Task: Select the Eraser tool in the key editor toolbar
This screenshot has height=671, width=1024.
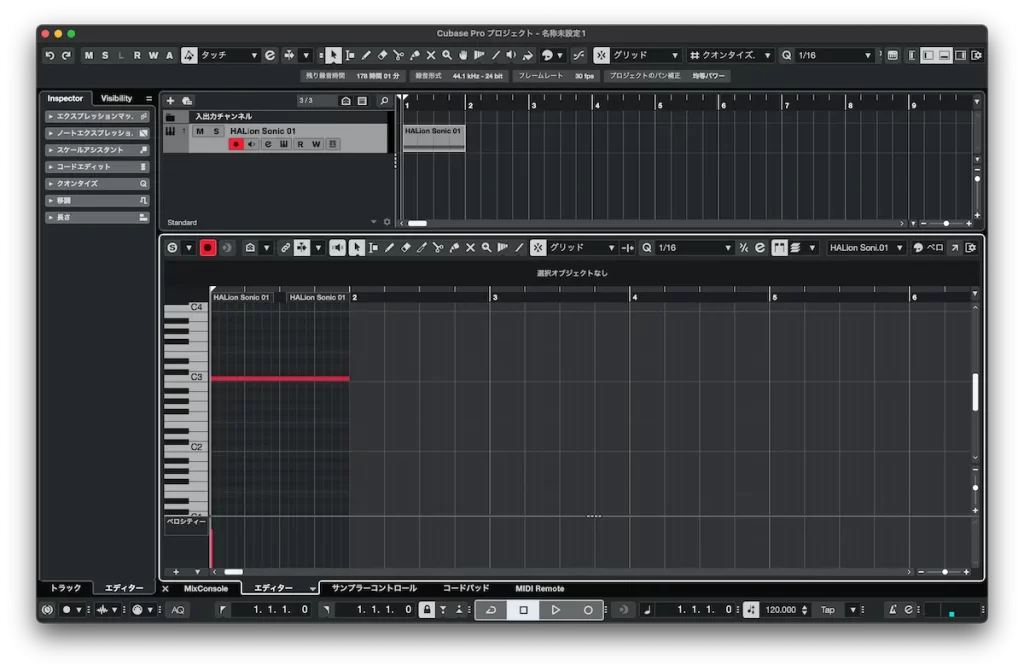Action: (406, 247)
